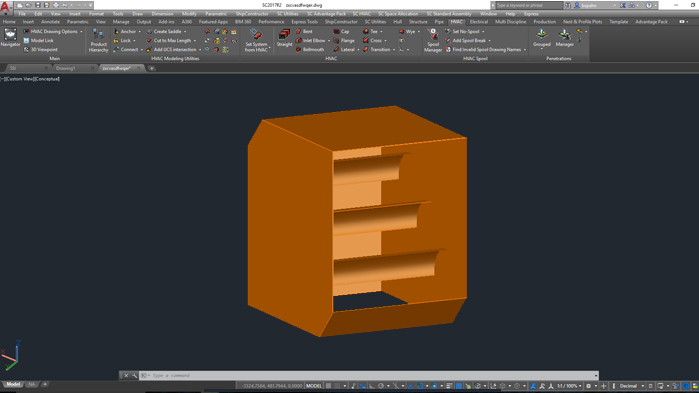Click Transition

pyautogui.click(x=377, y=49)
